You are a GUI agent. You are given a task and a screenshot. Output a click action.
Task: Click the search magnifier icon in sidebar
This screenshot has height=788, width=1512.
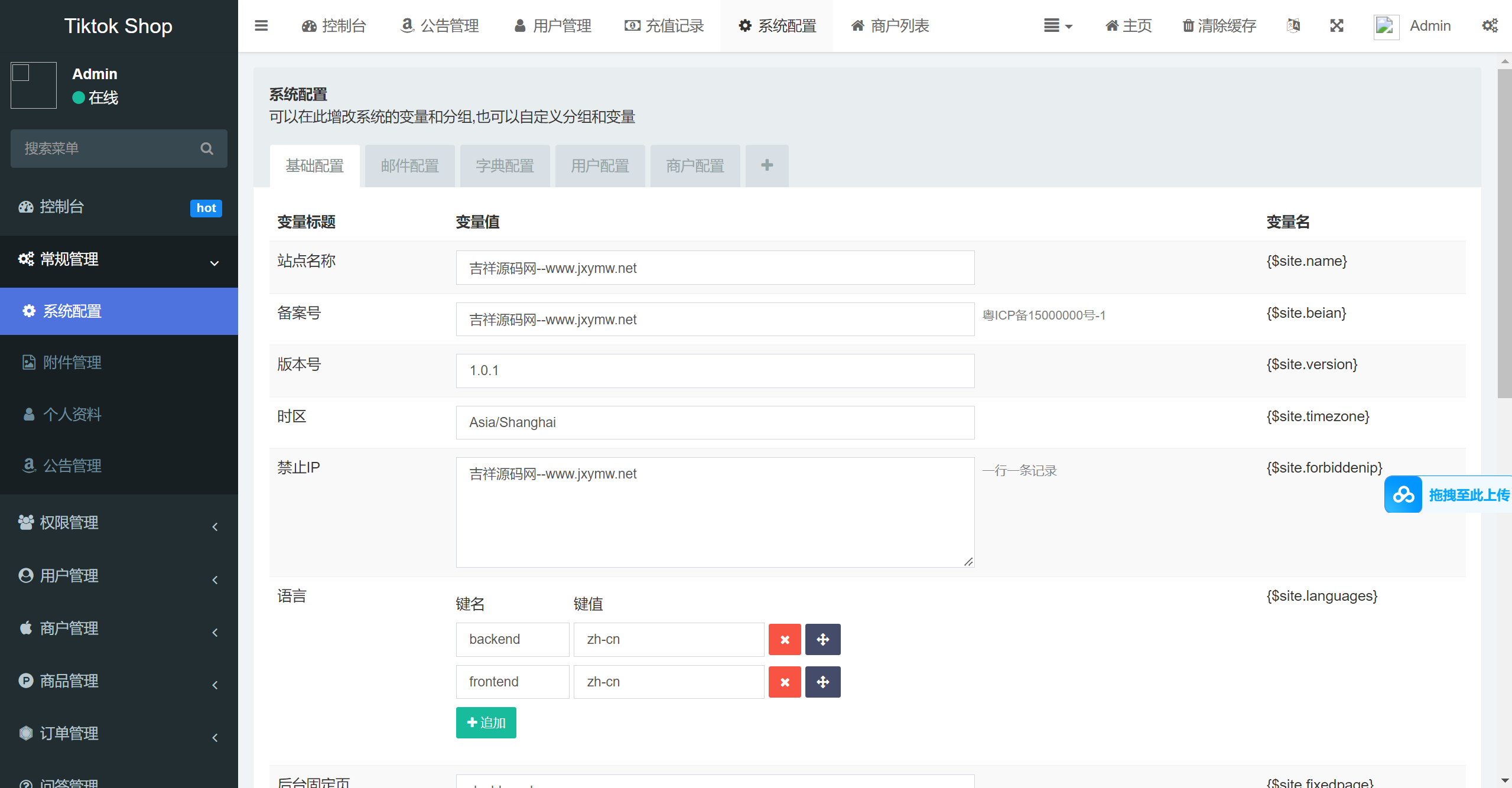click(x=207, y=148)
